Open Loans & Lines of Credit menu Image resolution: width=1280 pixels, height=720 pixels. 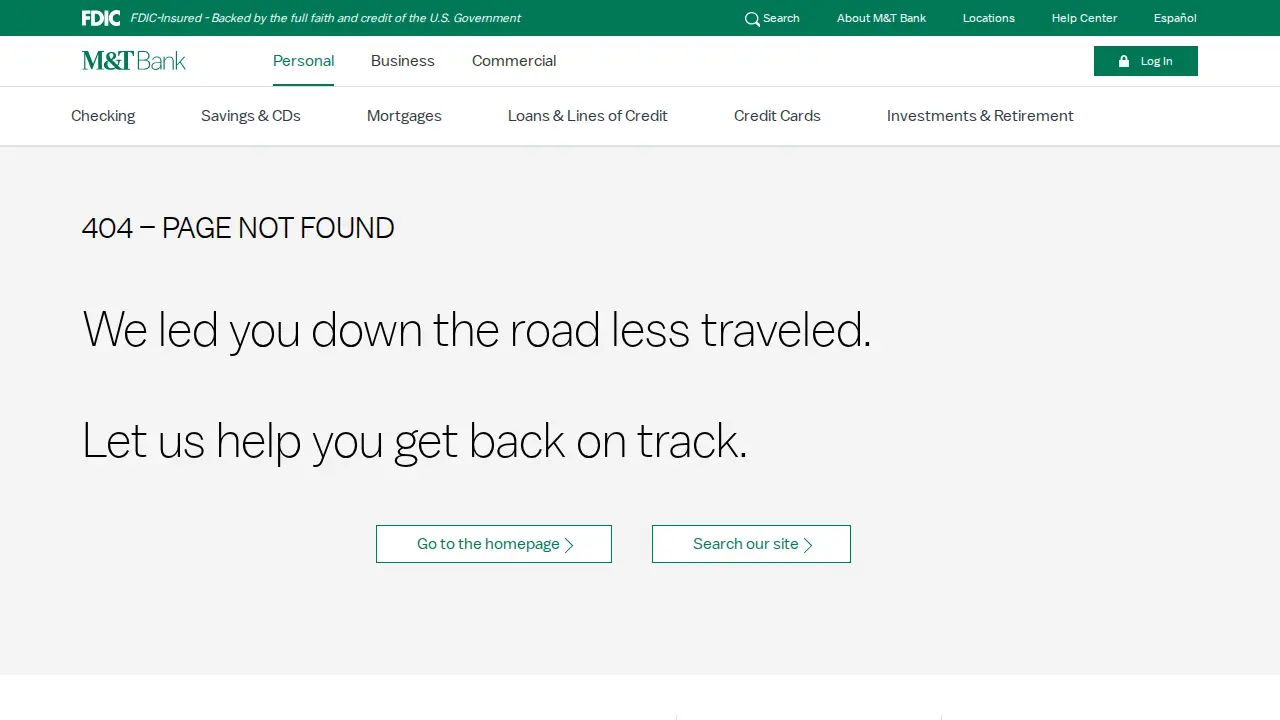588,116
